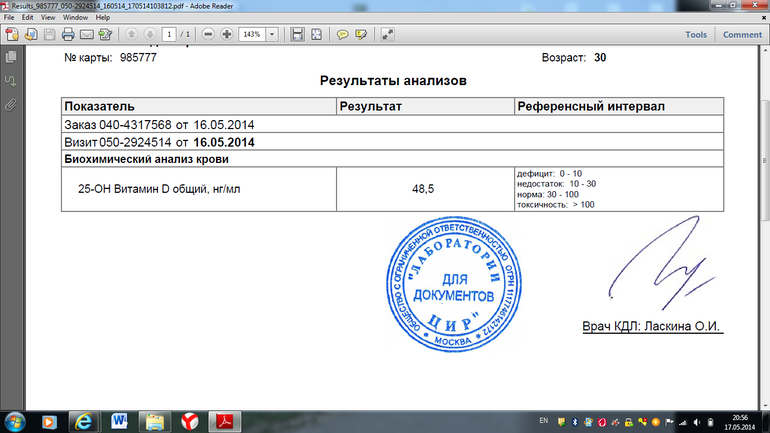This screenshot has height=433, width=770.
Task: Open the signatures sidebar panel
Action: pos(11,81)
